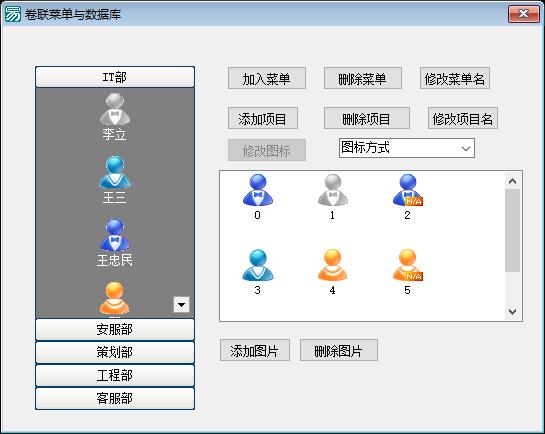
Task: Select the orange user icon in the IT部 list
Action: click(x=114, y=298)
